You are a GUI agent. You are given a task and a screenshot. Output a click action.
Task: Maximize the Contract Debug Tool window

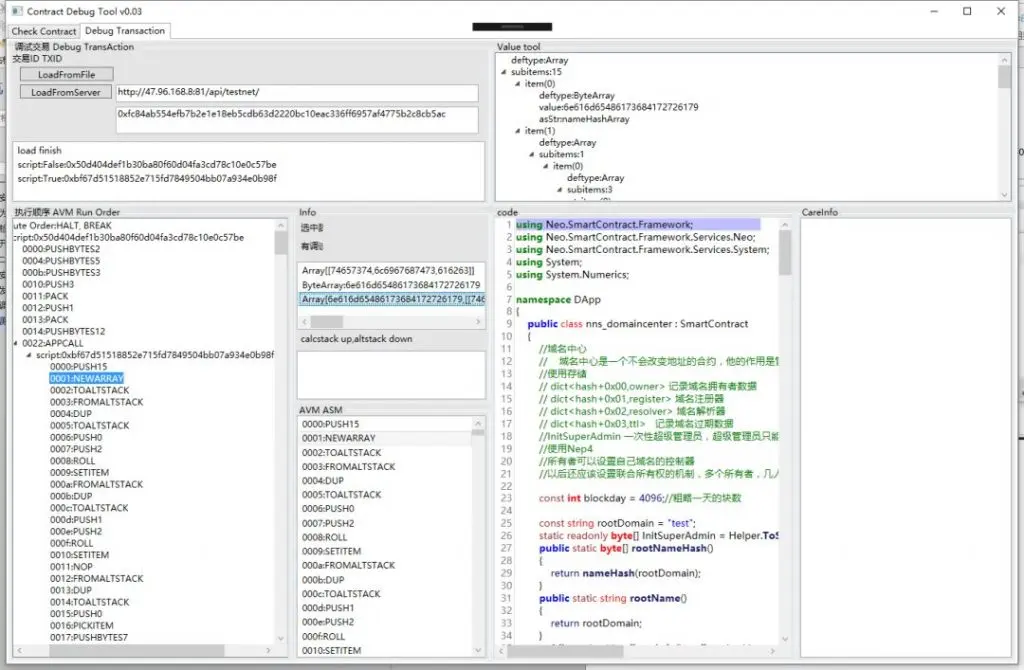[x=967, y=11]
